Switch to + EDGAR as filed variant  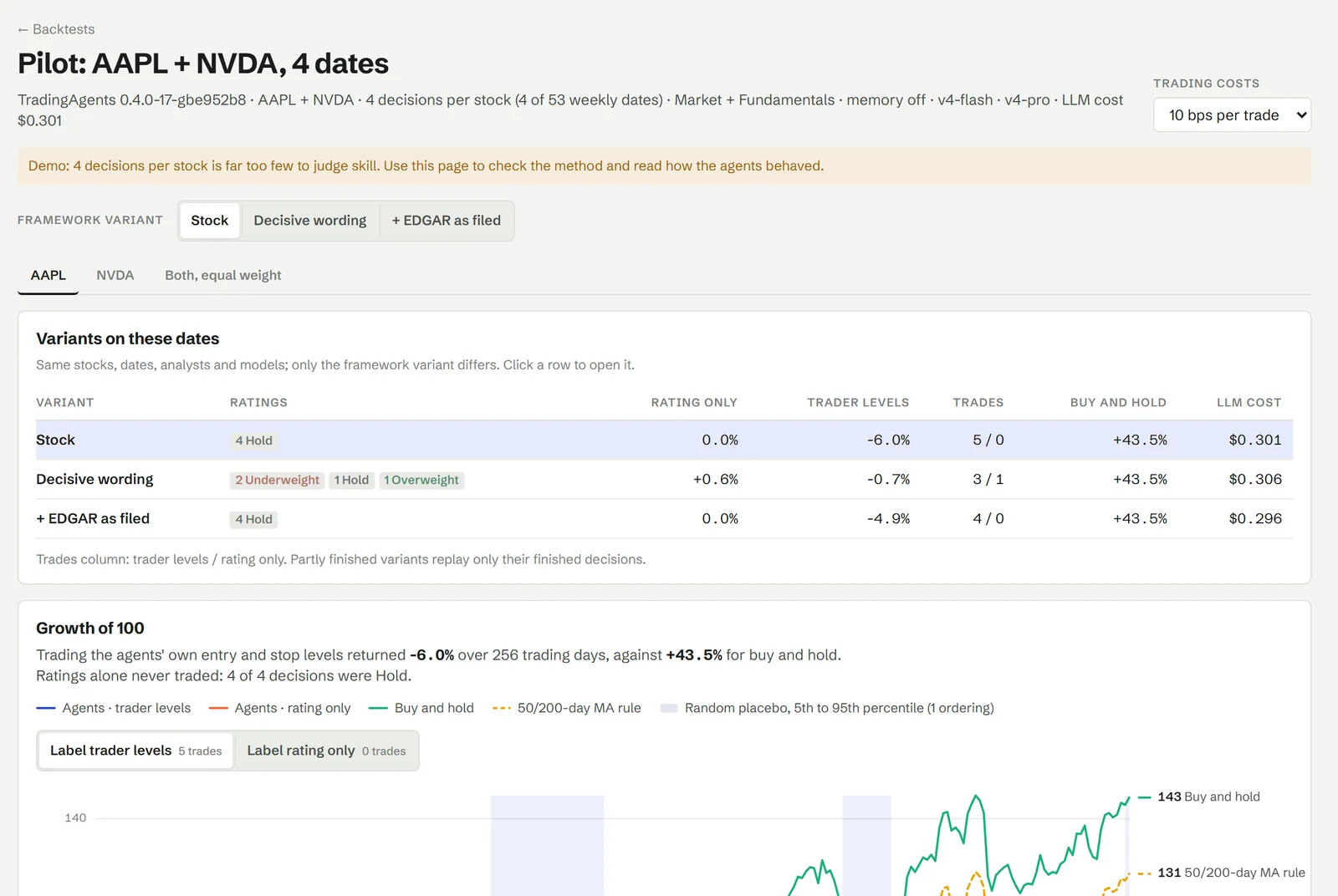click(447, 221)
